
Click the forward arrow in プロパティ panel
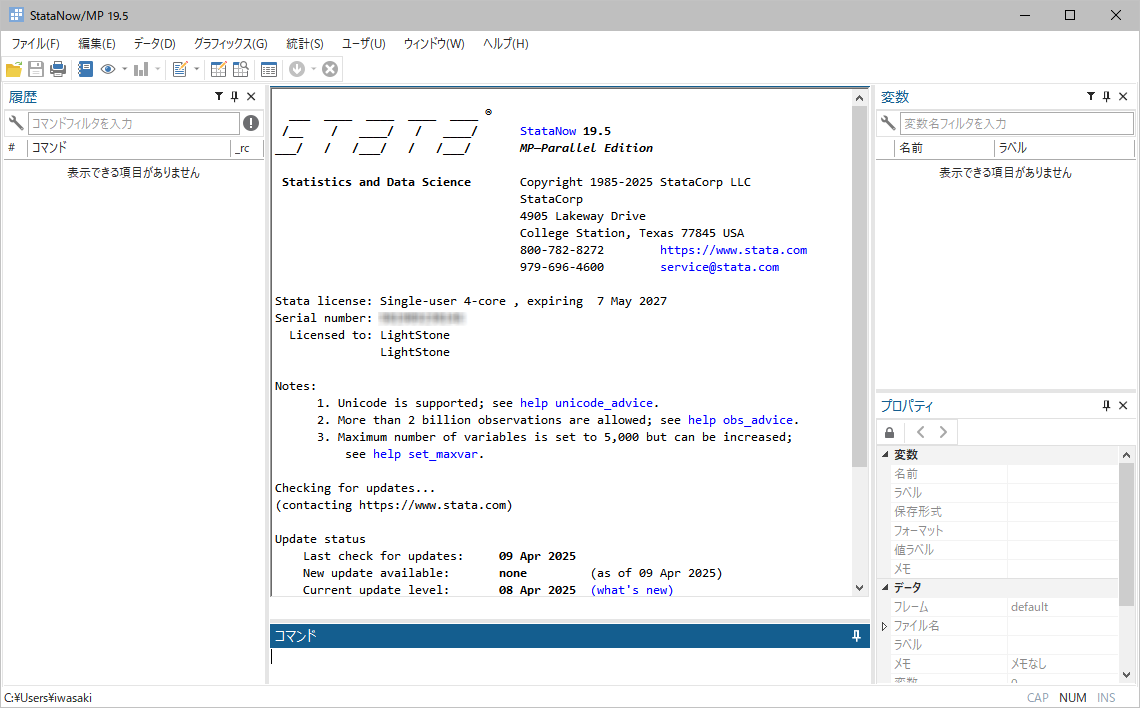943,432
